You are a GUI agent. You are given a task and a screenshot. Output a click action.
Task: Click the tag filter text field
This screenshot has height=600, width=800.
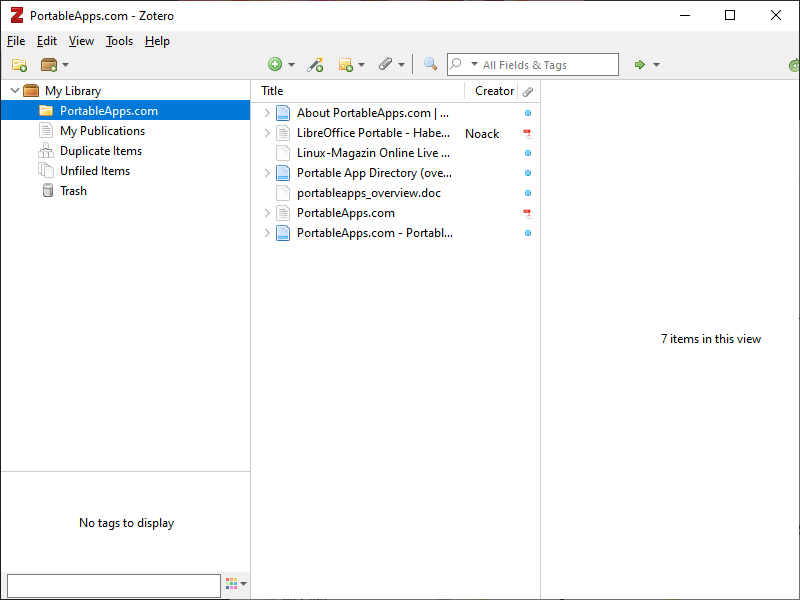113,585
